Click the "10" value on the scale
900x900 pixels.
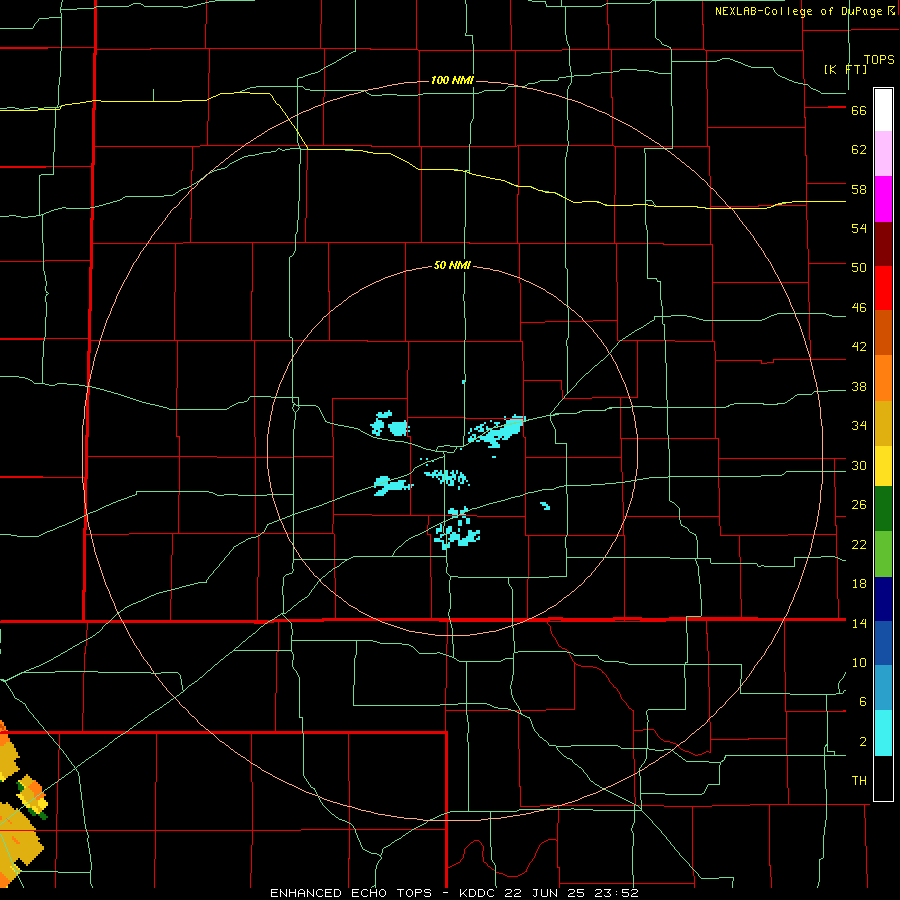coord(859,662)
